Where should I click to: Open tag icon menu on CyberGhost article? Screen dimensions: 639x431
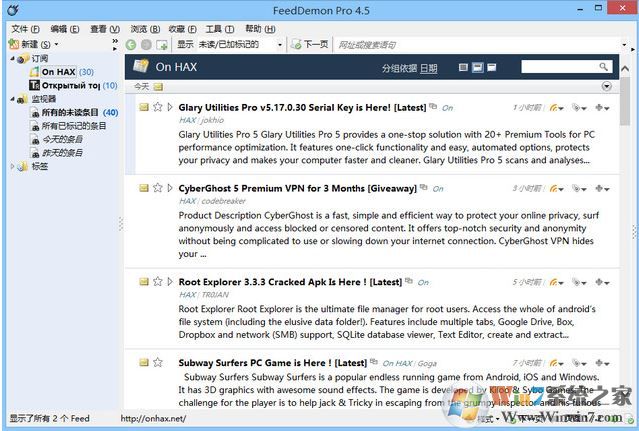point(579,187)
